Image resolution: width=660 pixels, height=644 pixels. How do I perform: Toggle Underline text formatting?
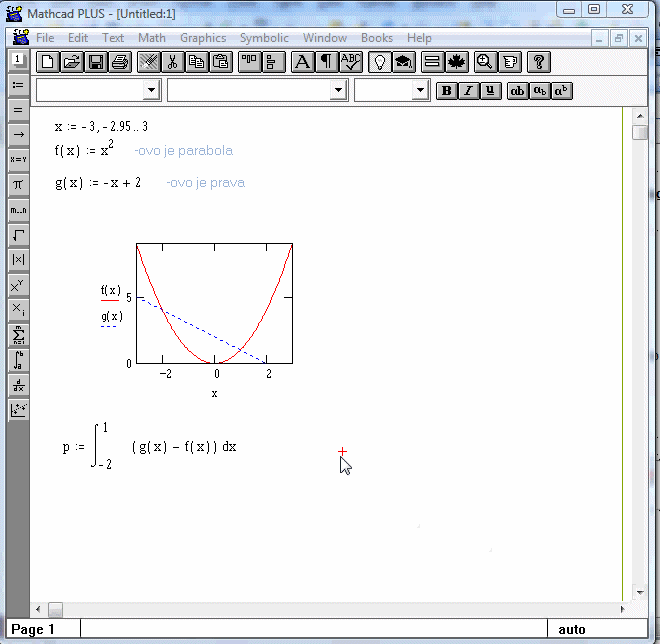(x=489, y=91)
